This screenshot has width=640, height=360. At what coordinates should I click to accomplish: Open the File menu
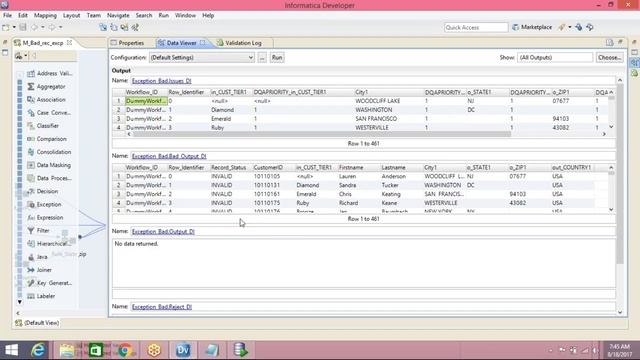[x=7, y=15]
